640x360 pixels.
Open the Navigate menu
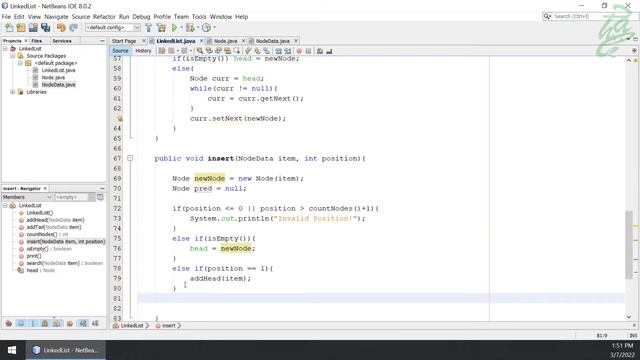(56, 17)
